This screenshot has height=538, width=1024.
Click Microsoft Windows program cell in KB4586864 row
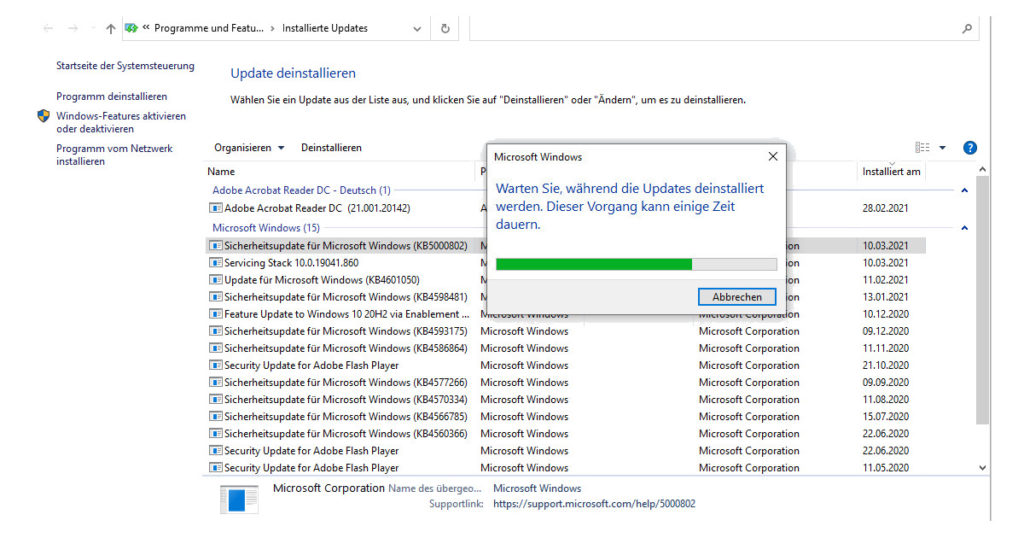524,348
